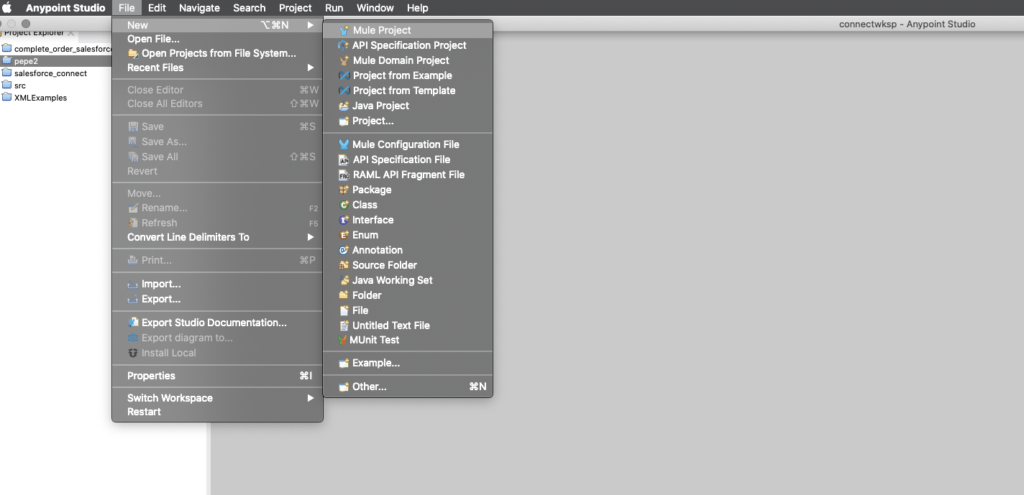
Task: Open the Project menu
Action: [x=295, y=8]
